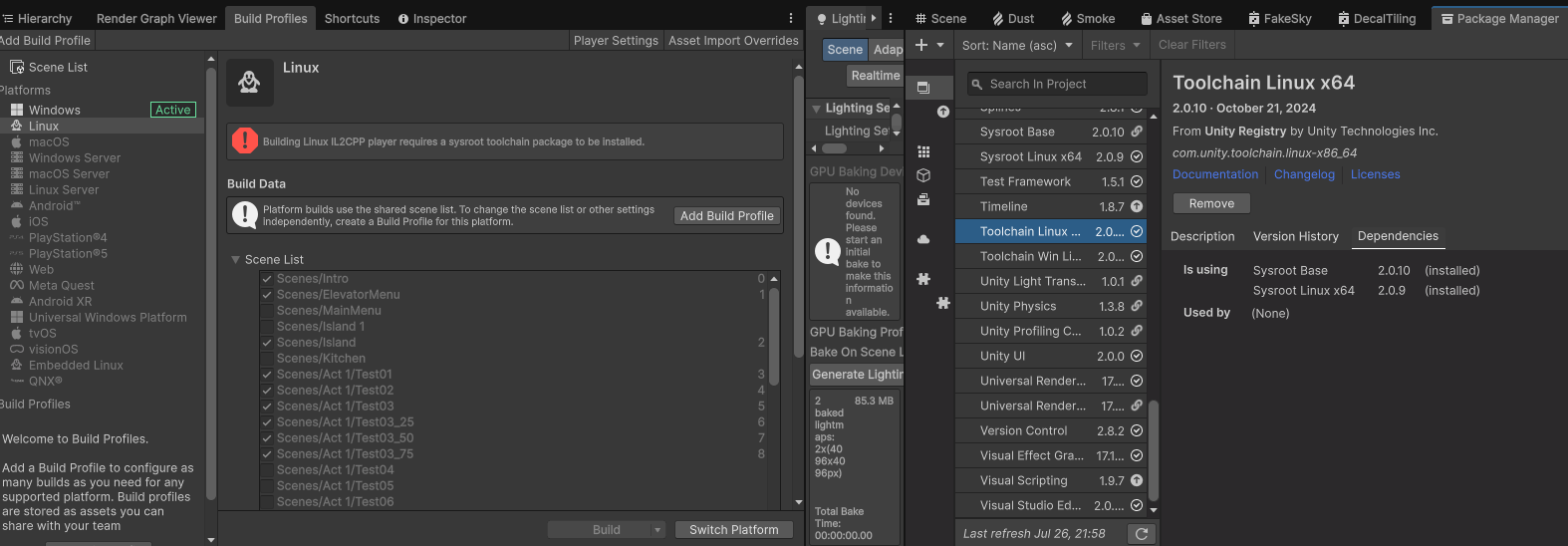Image resolution: width=1568 pixels, height=546 pixels.
Task: Open the Build Profiles panel kebab menu
Action: (x=791, y=18)
